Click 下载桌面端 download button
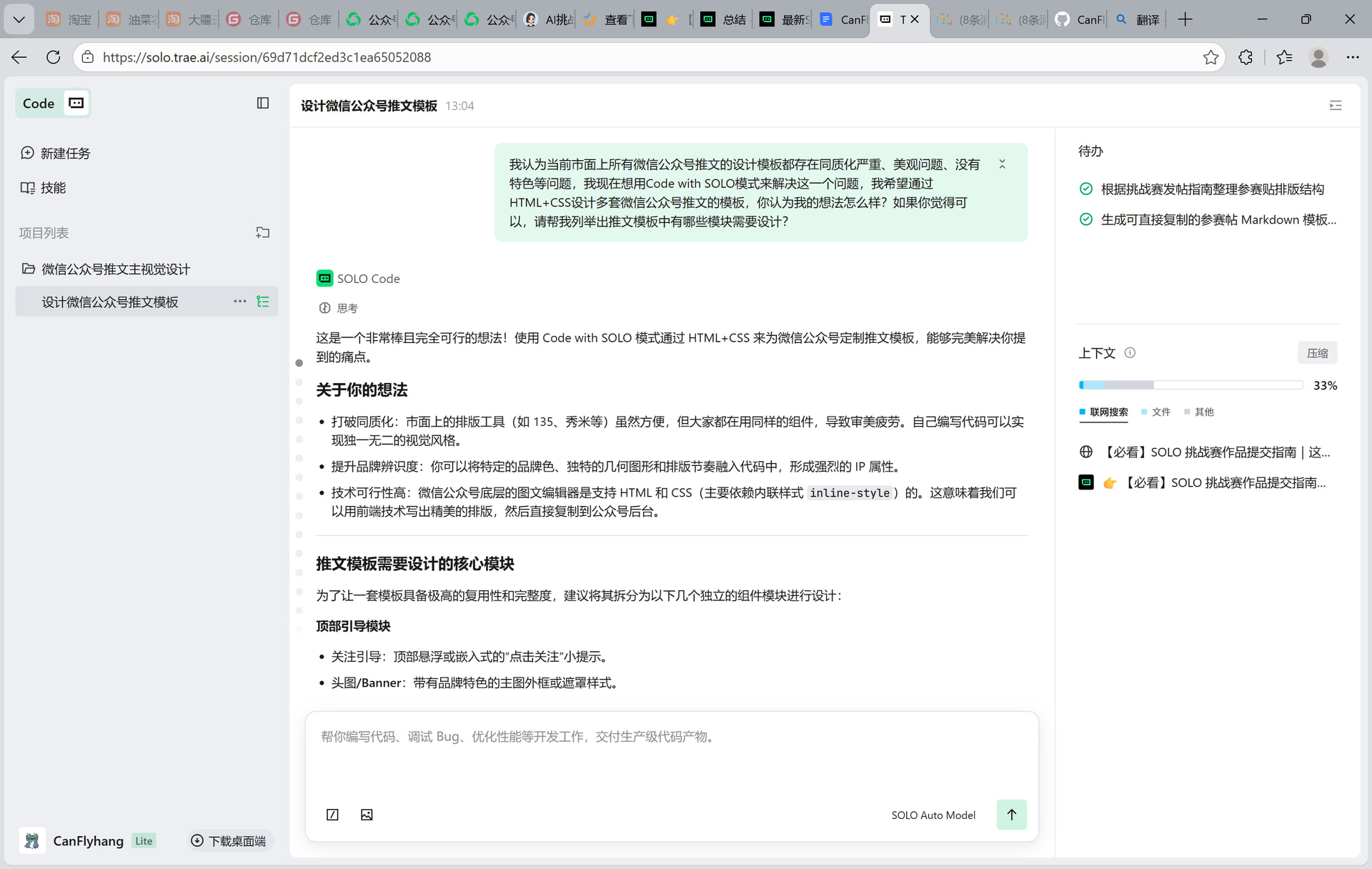Viewport: 1372px width, 869px height. pos(229,841)
